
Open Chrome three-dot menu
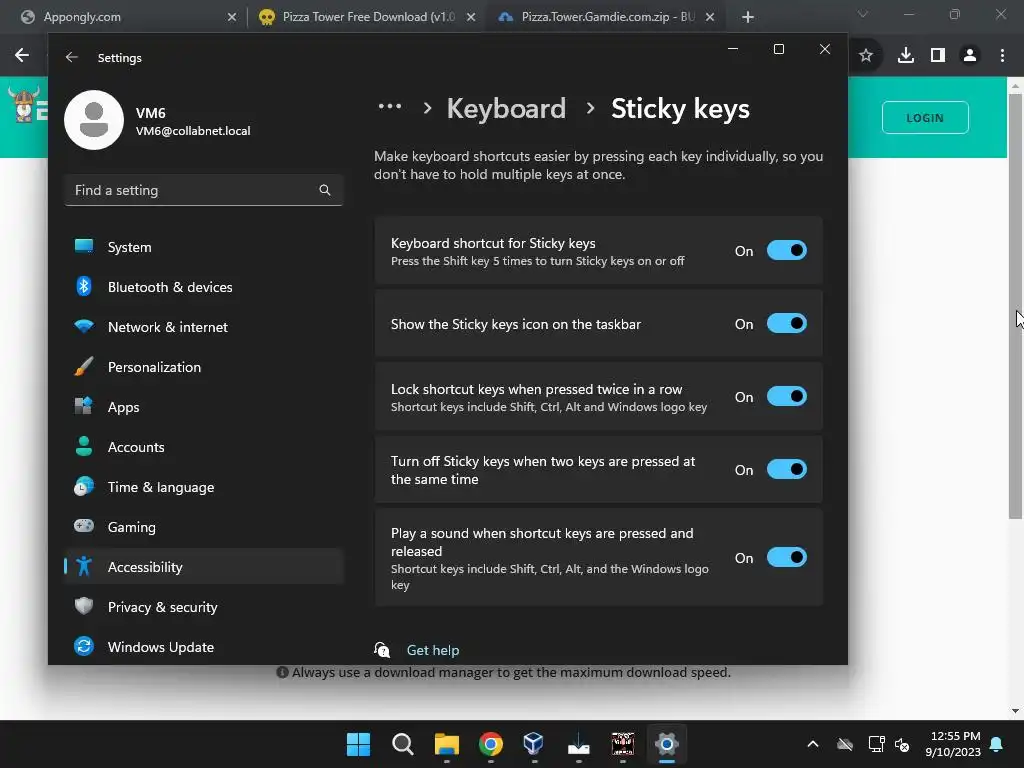(x=1002, y=56)
